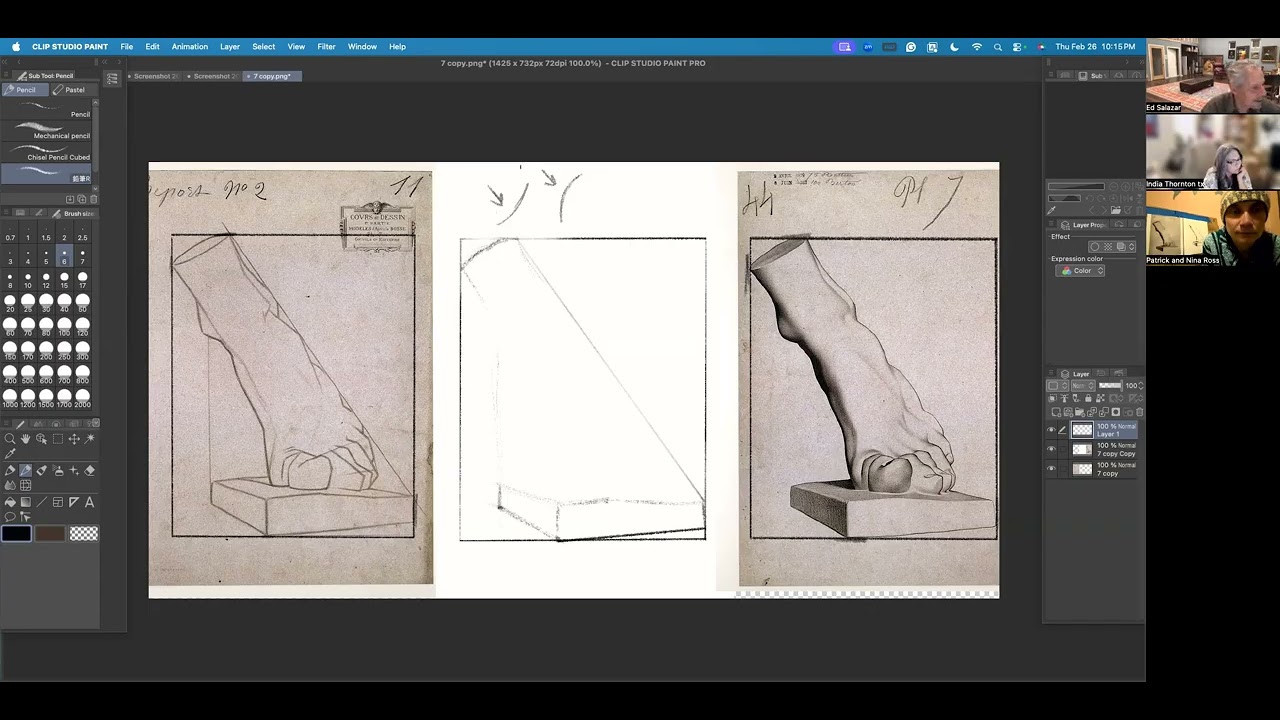Select the Auto select magic wand tool
Screen dimensions: 1280x720
point(89,439)
